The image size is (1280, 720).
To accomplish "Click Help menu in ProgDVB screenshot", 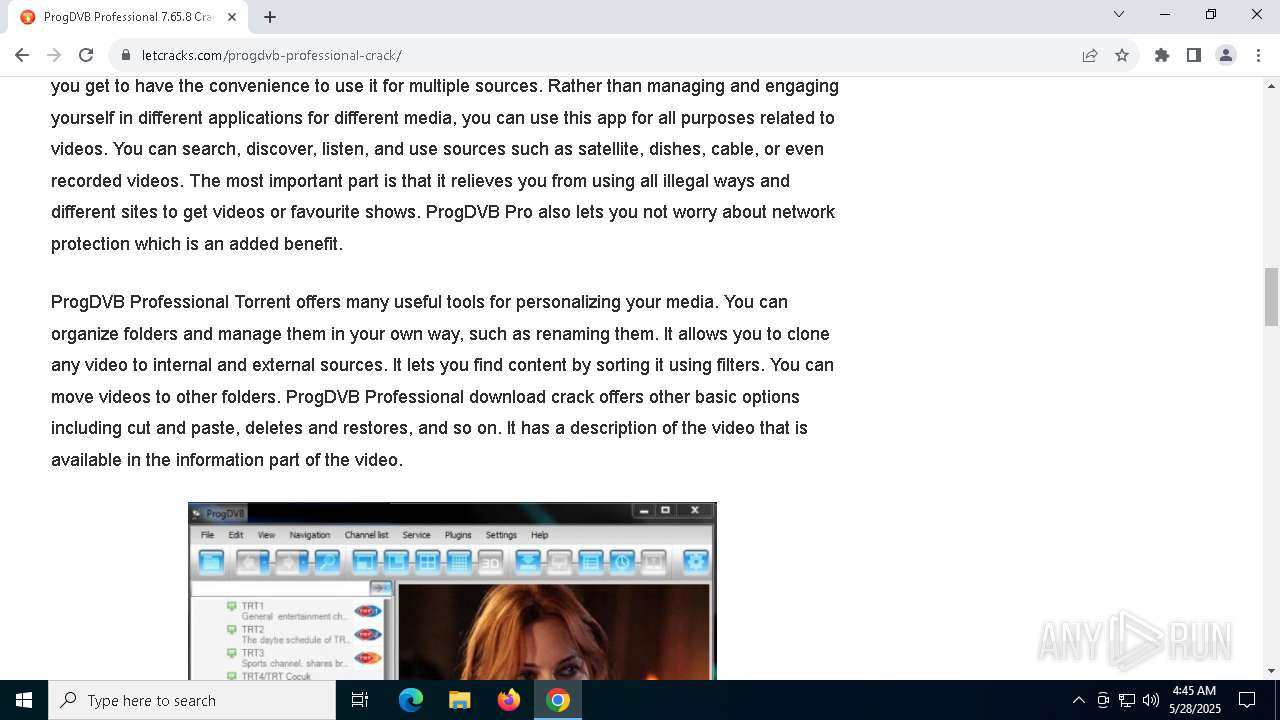I will (540, 535).
